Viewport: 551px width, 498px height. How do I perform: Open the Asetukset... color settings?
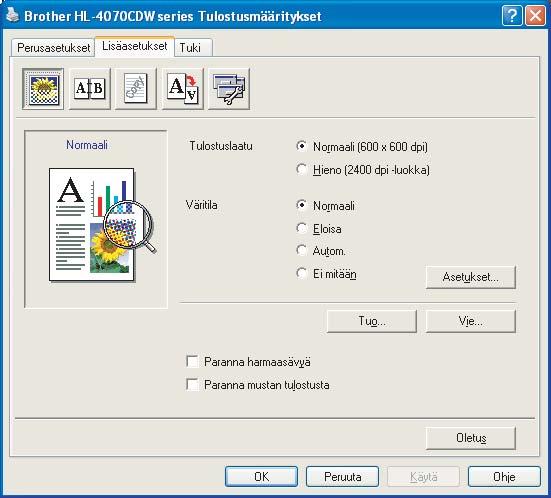pyautogui.click(x=471, y=277)
